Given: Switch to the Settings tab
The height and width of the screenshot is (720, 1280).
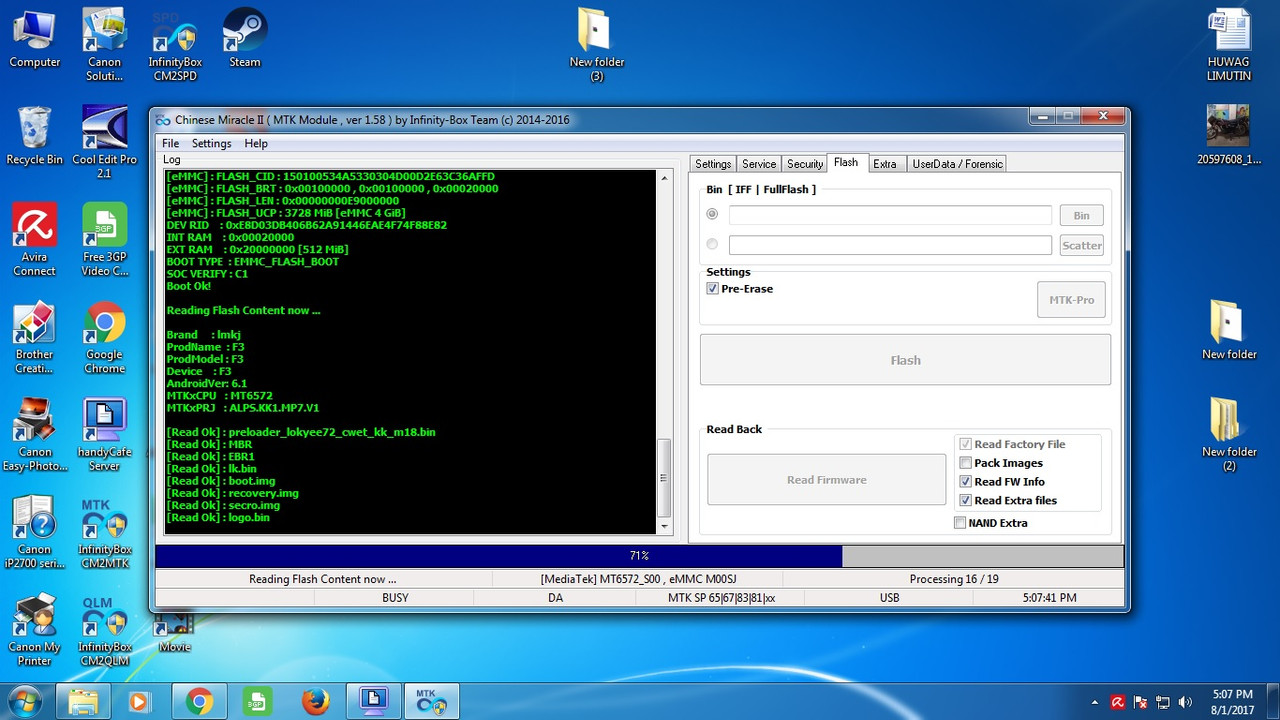Looking at the screenshot, I should [713, 164].
